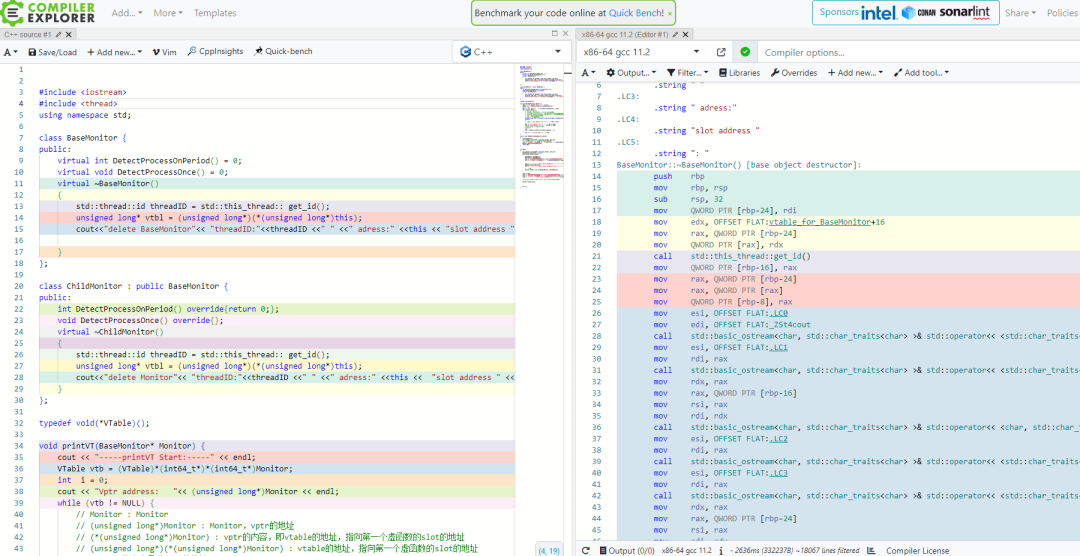The width and height of the screenshot is (1080, 556).
Task: Open the code in CppInsights
Action: tap(215, 52)
